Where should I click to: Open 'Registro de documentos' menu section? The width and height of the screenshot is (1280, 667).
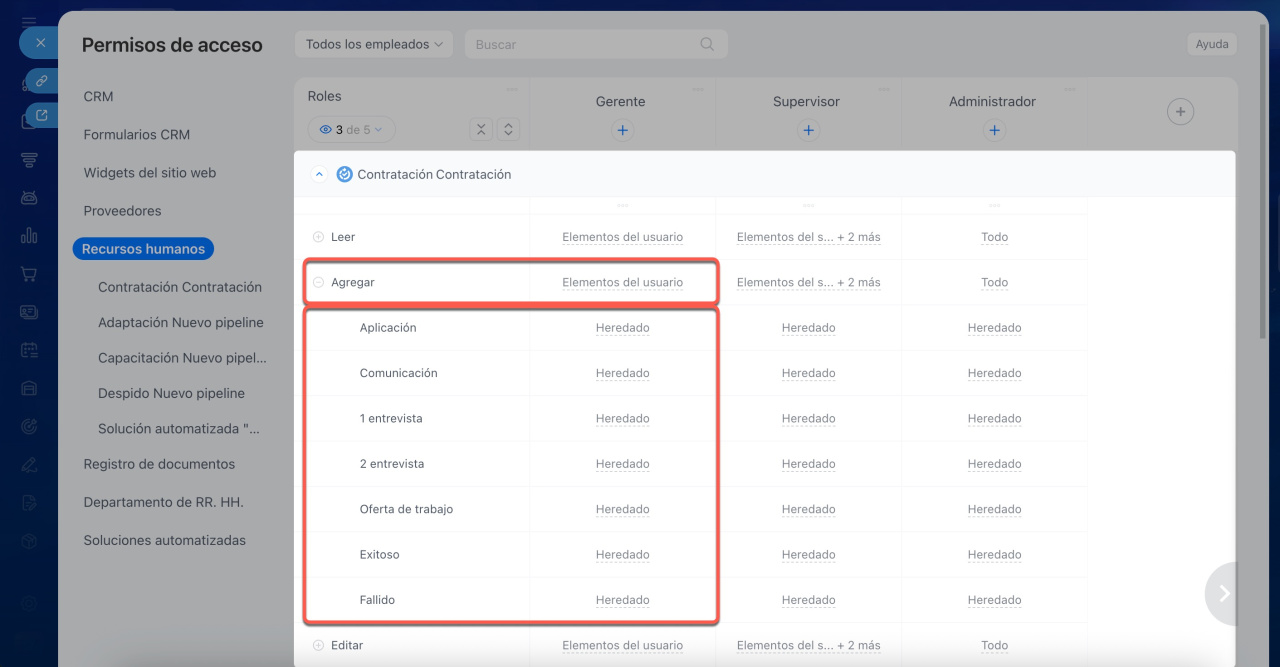point(159,464)
